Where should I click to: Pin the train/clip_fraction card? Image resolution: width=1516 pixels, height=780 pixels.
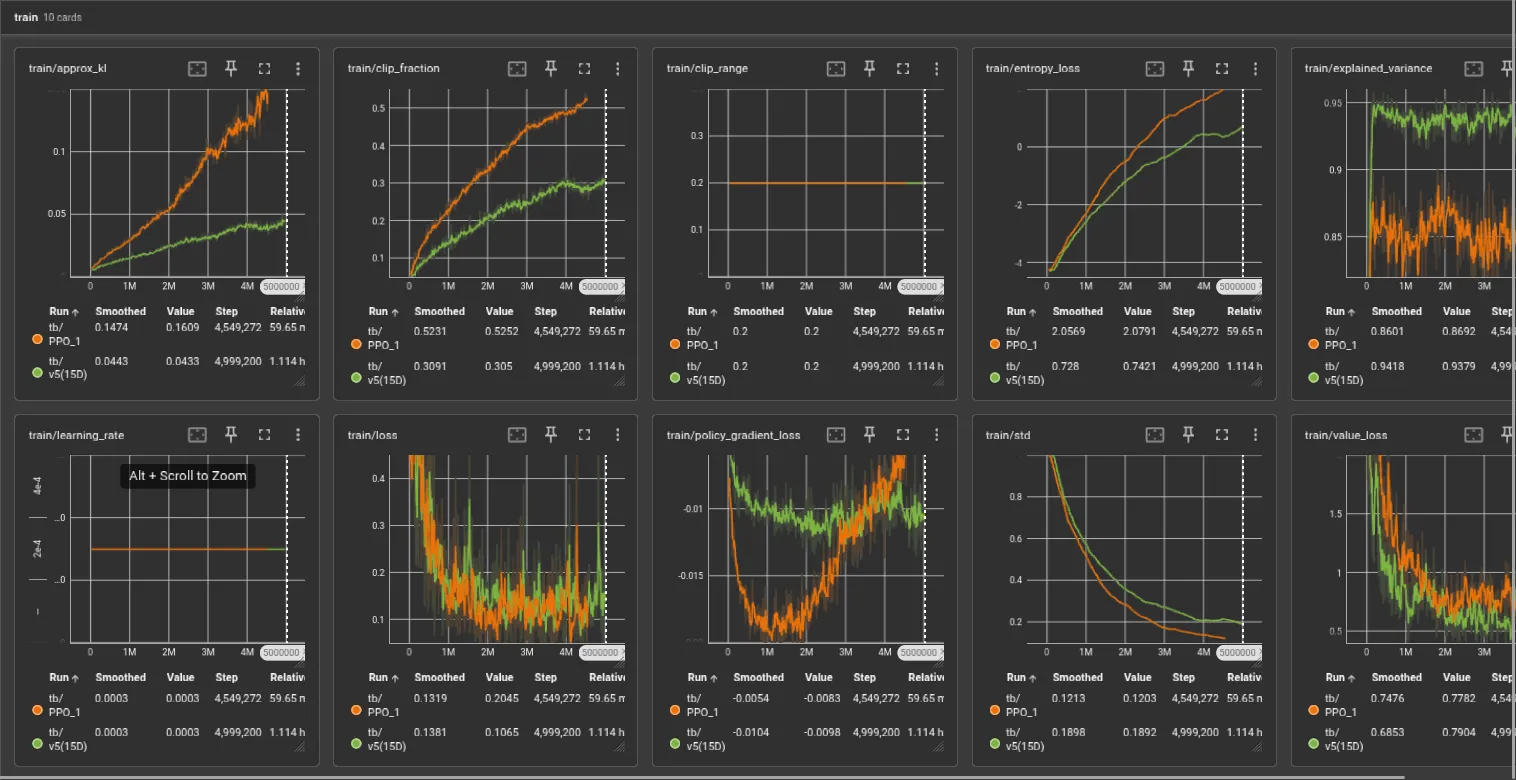point(551,68)
